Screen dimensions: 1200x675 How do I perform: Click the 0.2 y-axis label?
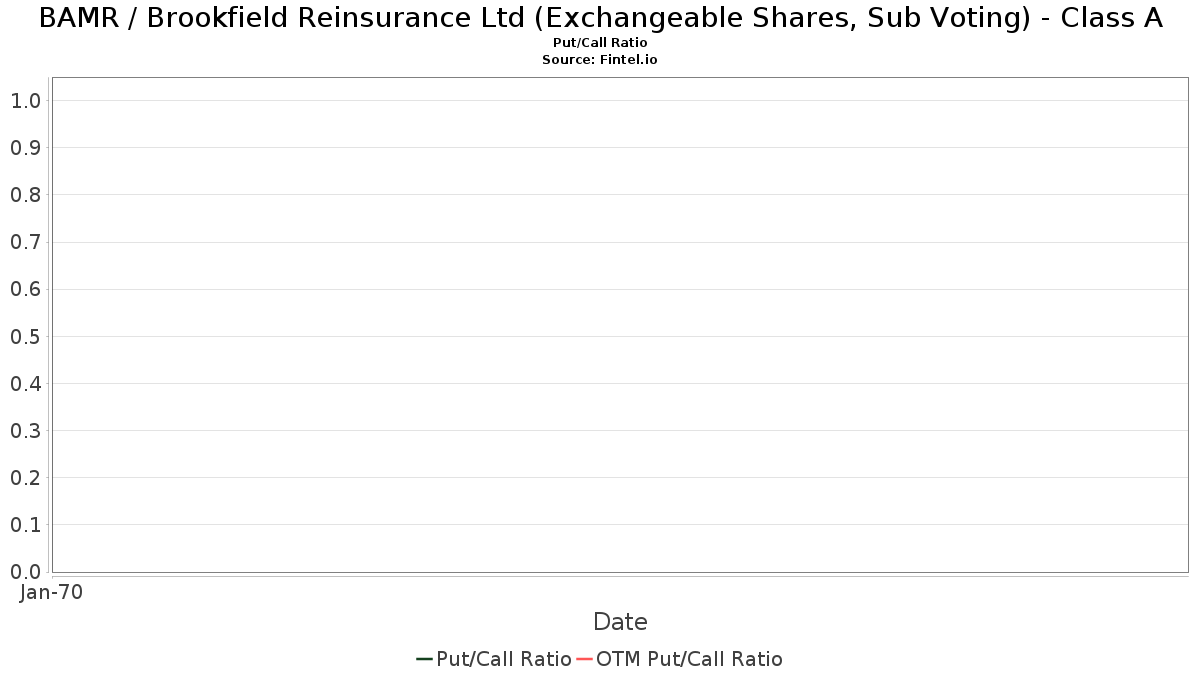click(25, 477)
